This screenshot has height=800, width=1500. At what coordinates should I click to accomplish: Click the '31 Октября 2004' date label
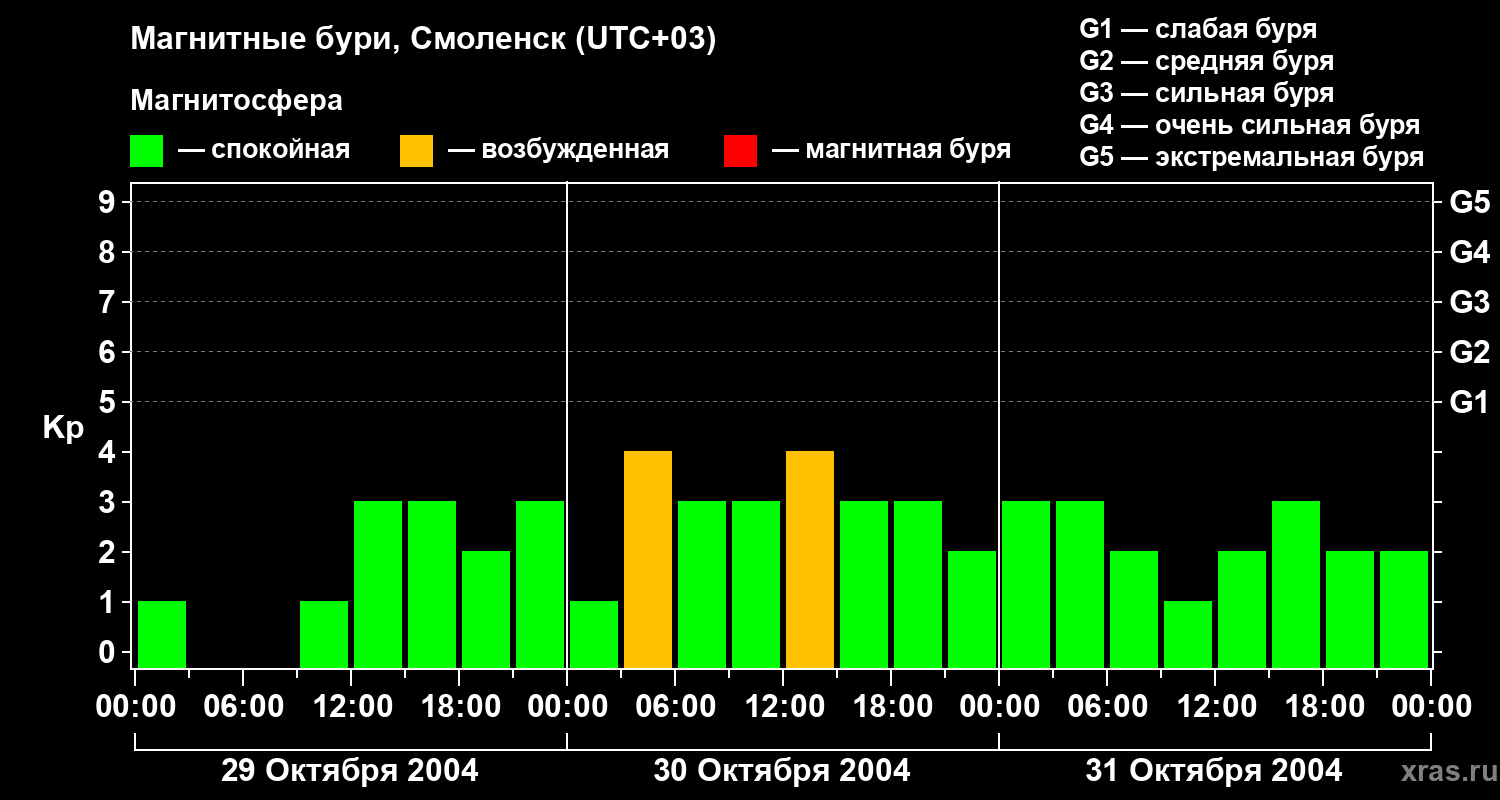tap(1214, 770)
